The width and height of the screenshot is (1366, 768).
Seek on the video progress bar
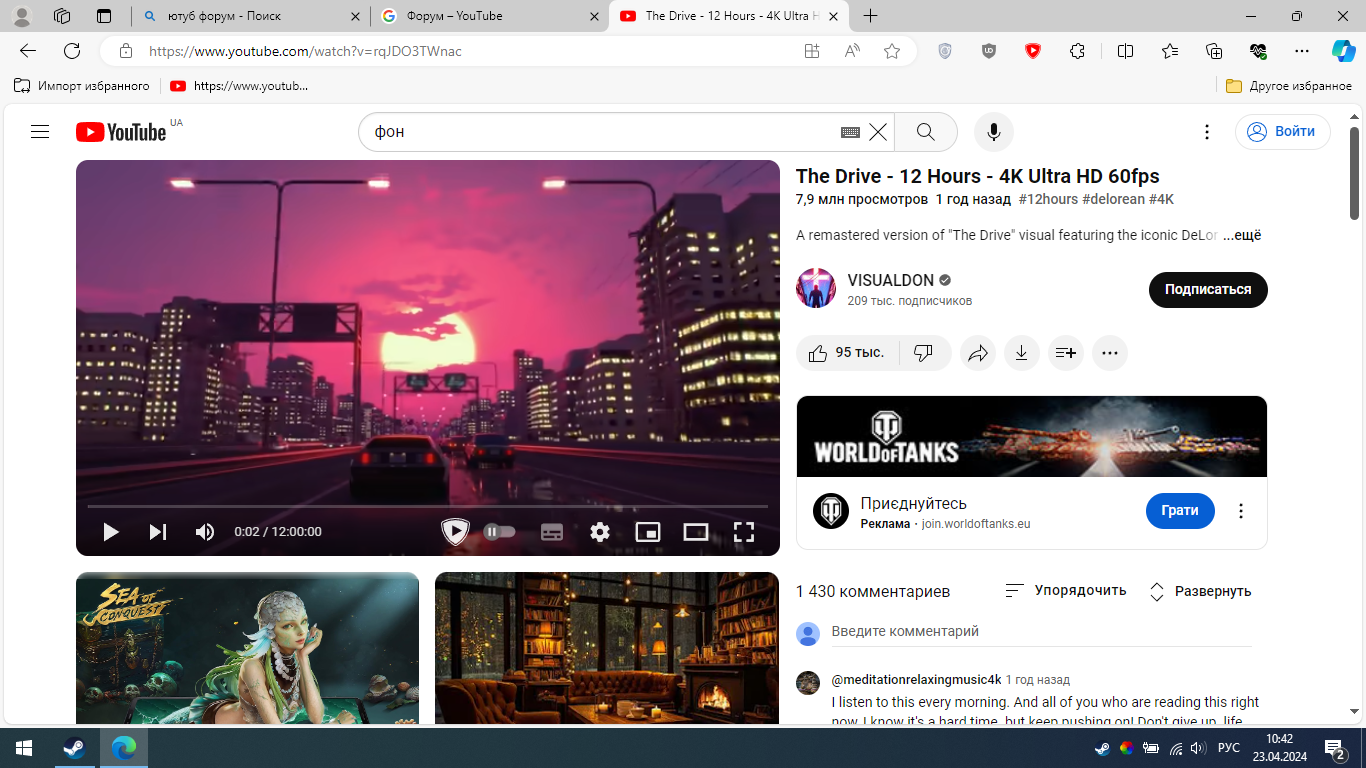428,506
